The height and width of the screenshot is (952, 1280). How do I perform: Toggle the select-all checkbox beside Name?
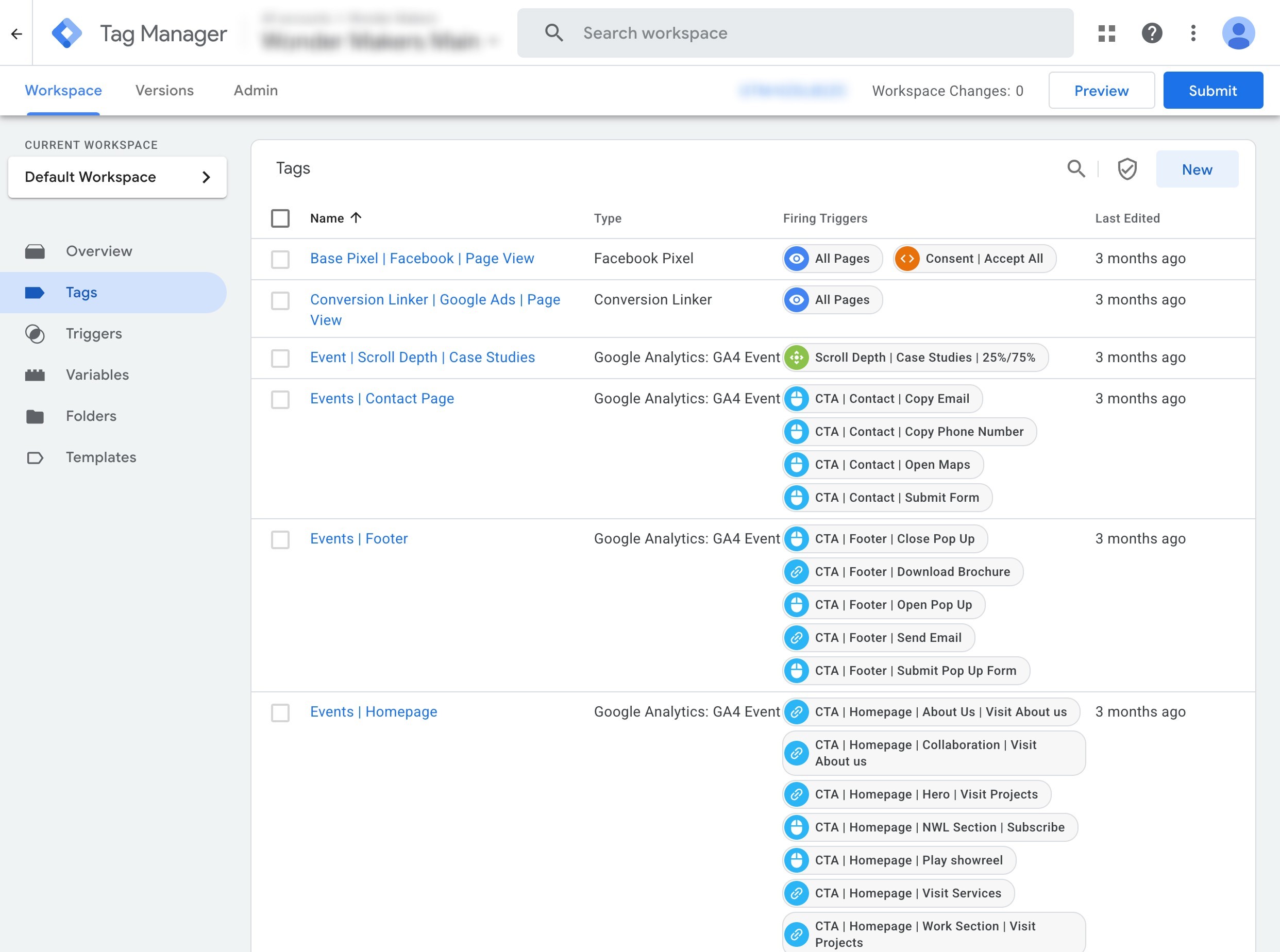[280, 218]
